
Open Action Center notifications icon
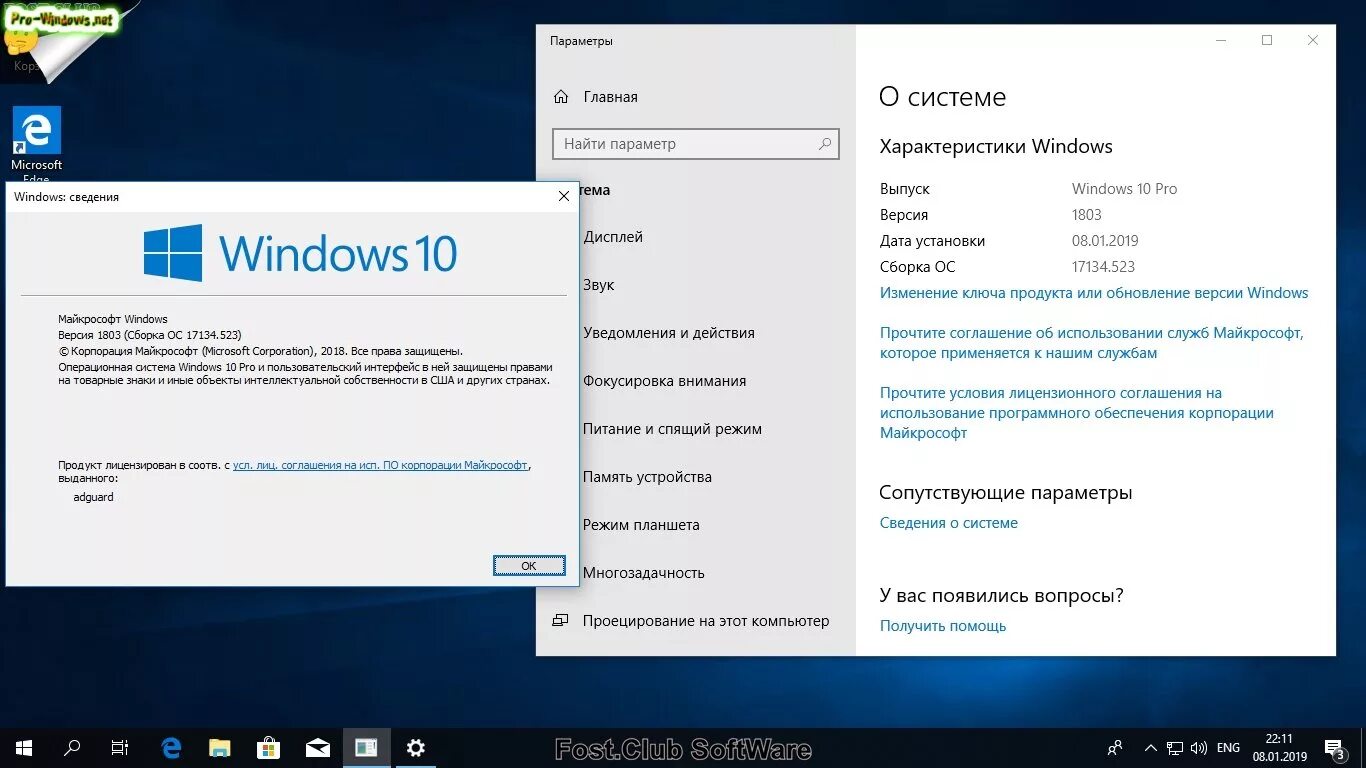click(1335, 747)
